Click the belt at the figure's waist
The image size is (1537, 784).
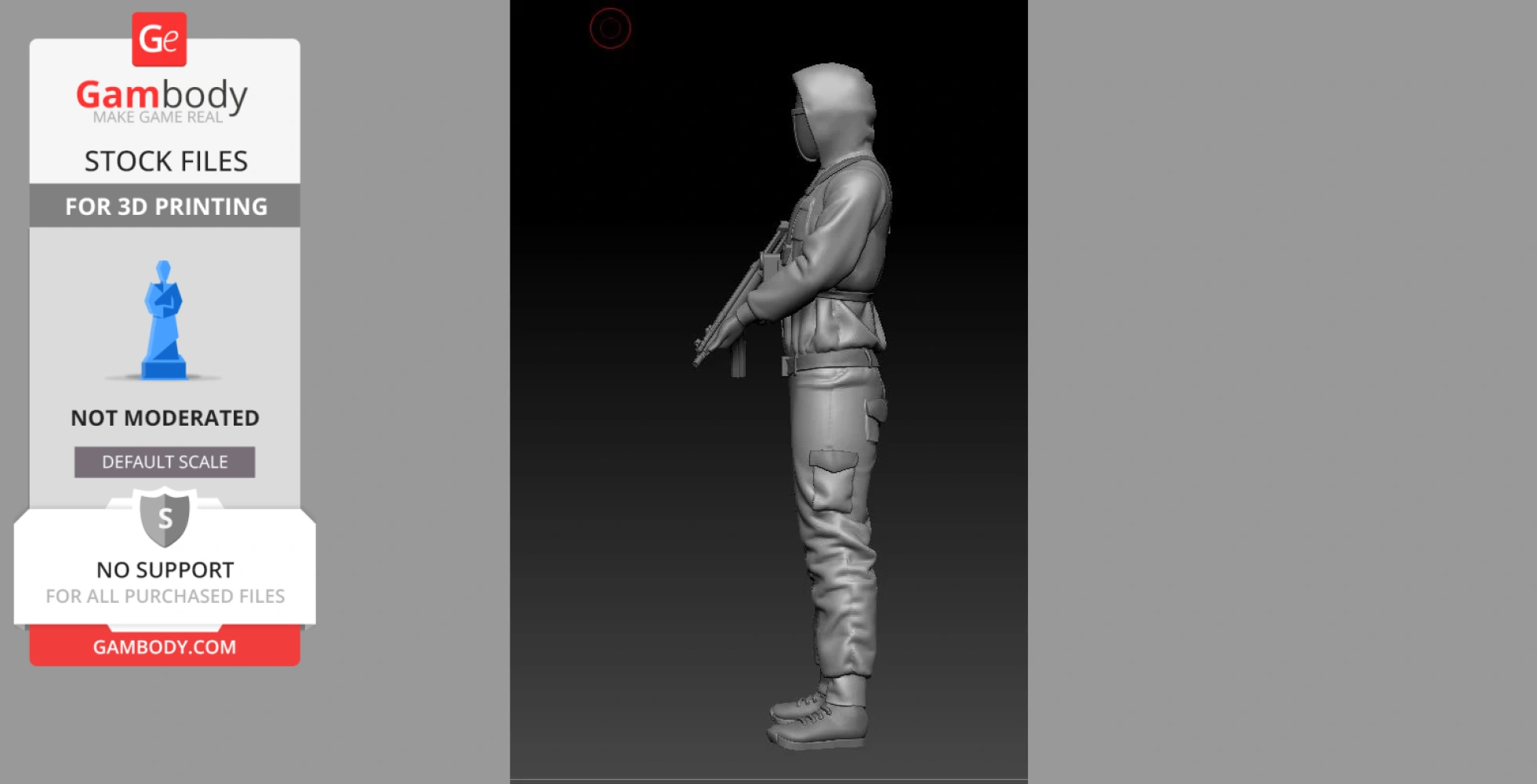tap(831, 362)
